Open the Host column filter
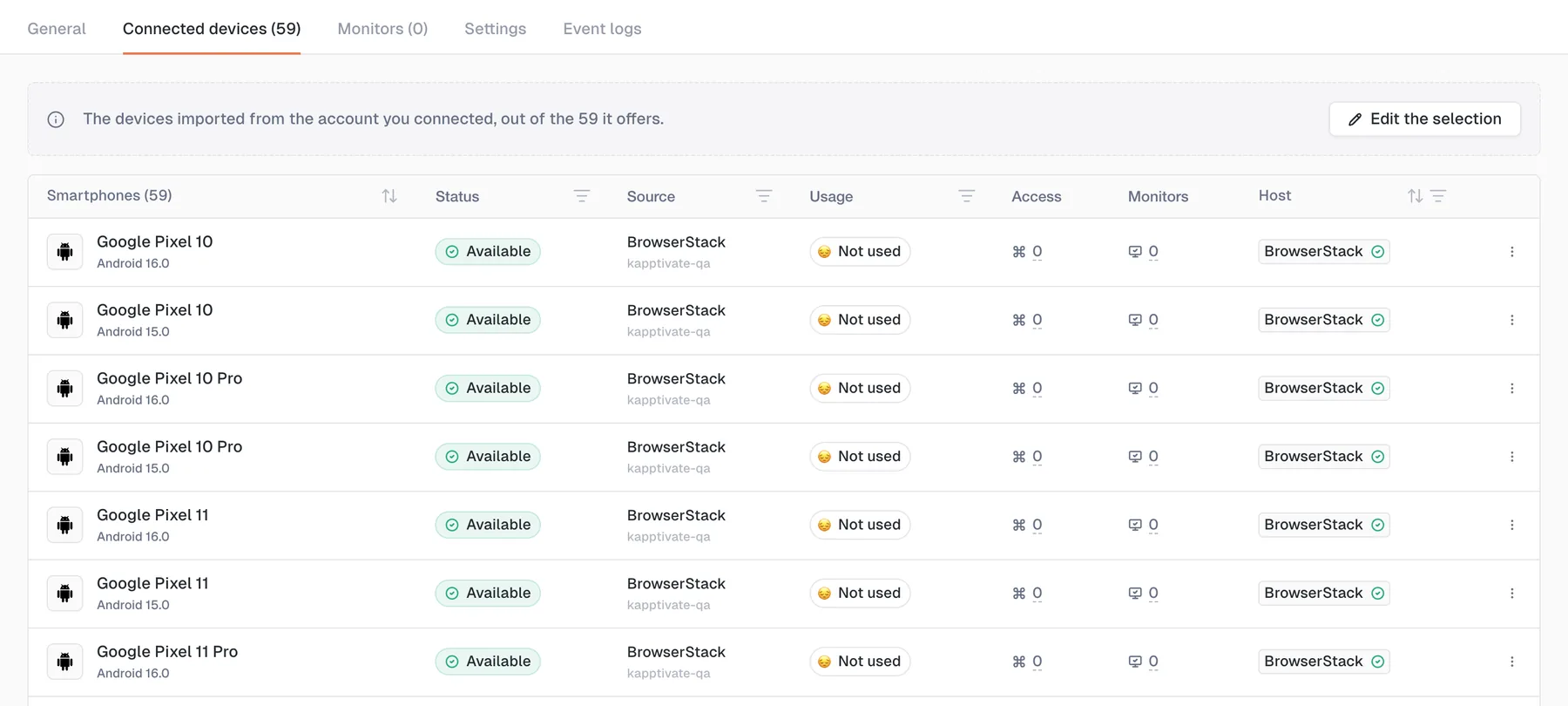 click(x=1438, y=196)
